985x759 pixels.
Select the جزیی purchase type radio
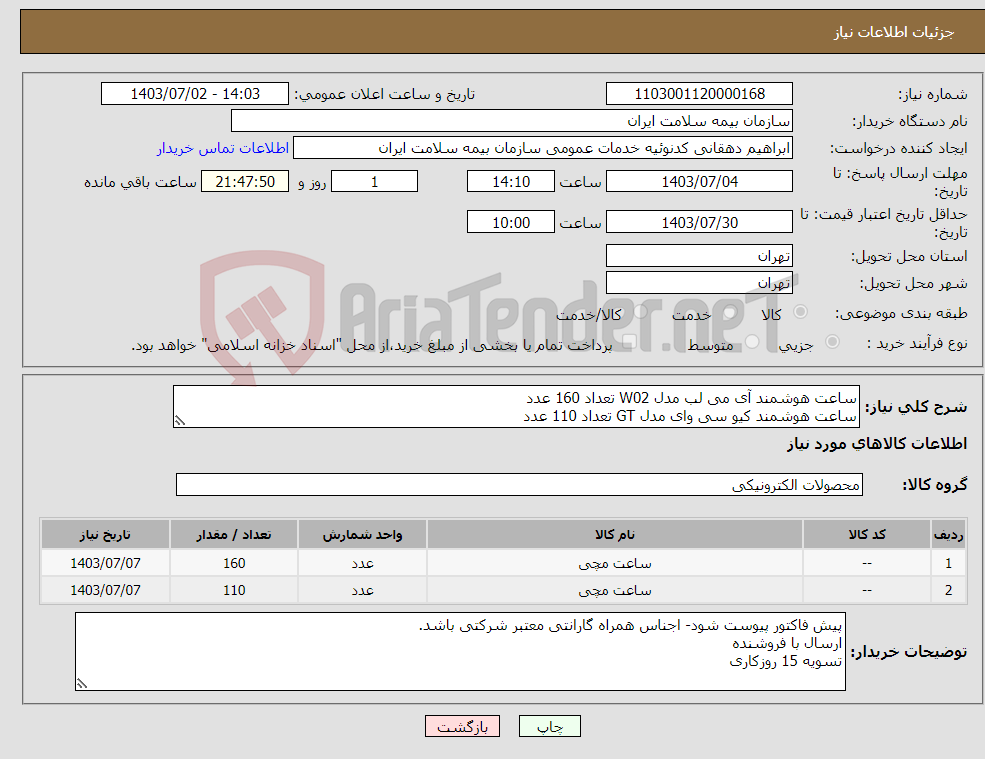pos(832,342)
